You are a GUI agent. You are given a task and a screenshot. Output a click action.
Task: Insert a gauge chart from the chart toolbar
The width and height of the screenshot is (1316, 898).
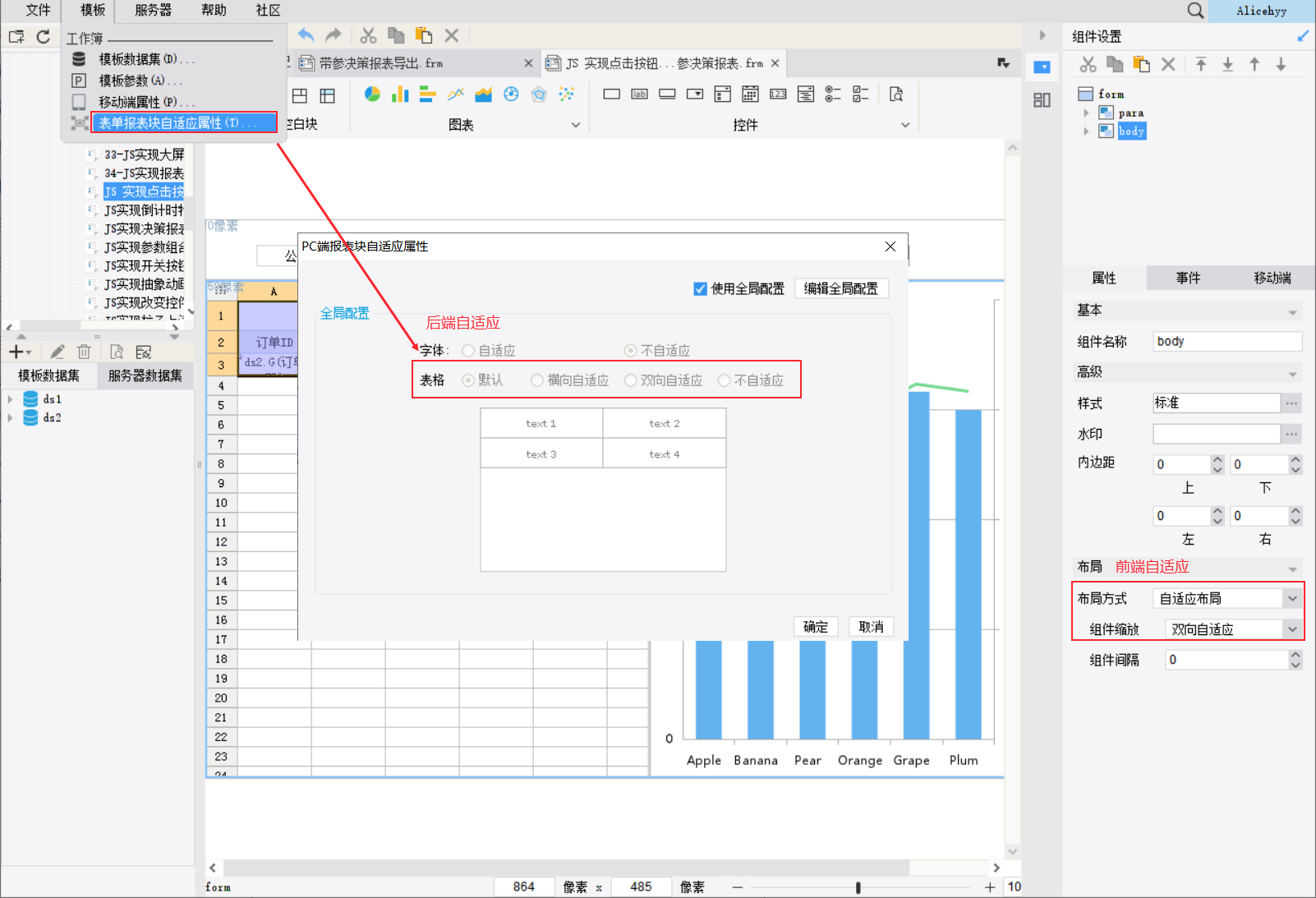click(511, 94)
